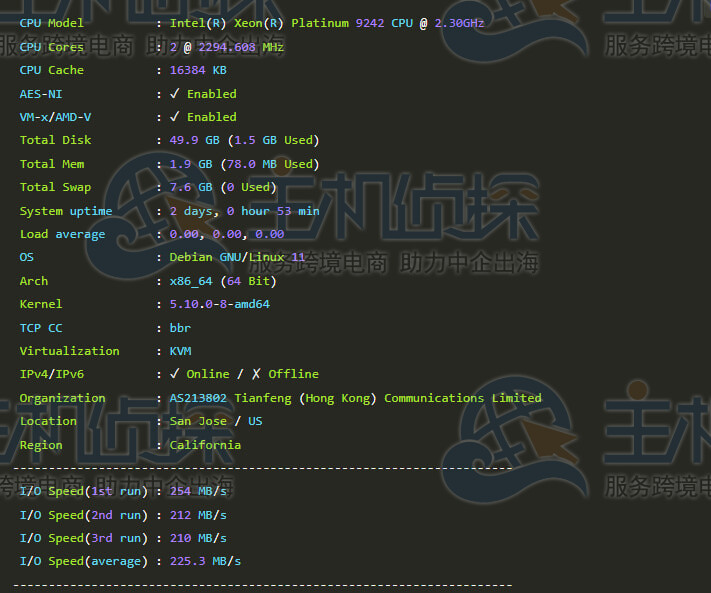Click the IPv4 online checkmark
The image size is (711, 593).
point(175,374)
